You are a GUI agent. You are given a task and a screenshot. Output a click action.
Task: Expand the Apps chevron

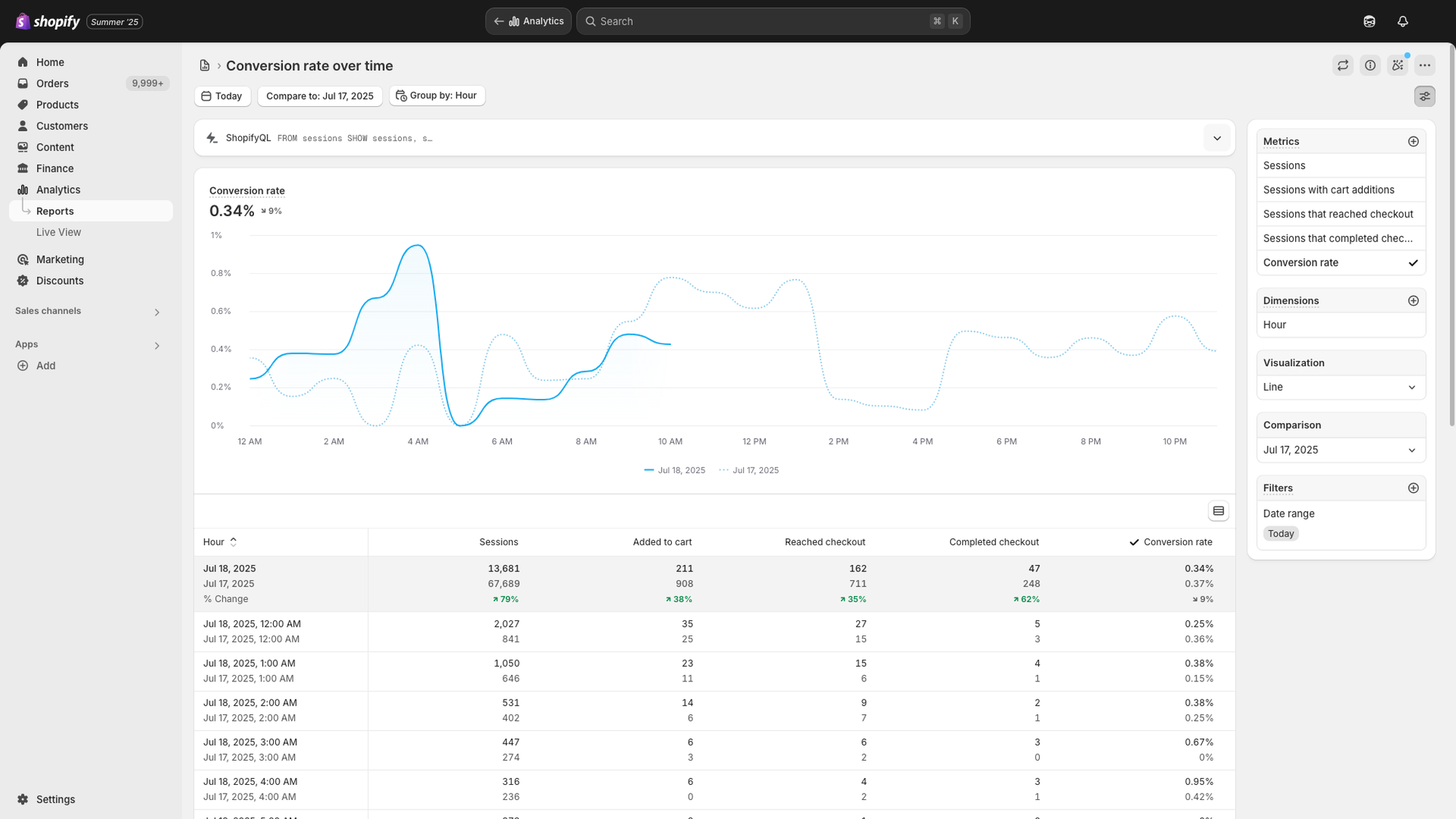click(x=157, y=346)
